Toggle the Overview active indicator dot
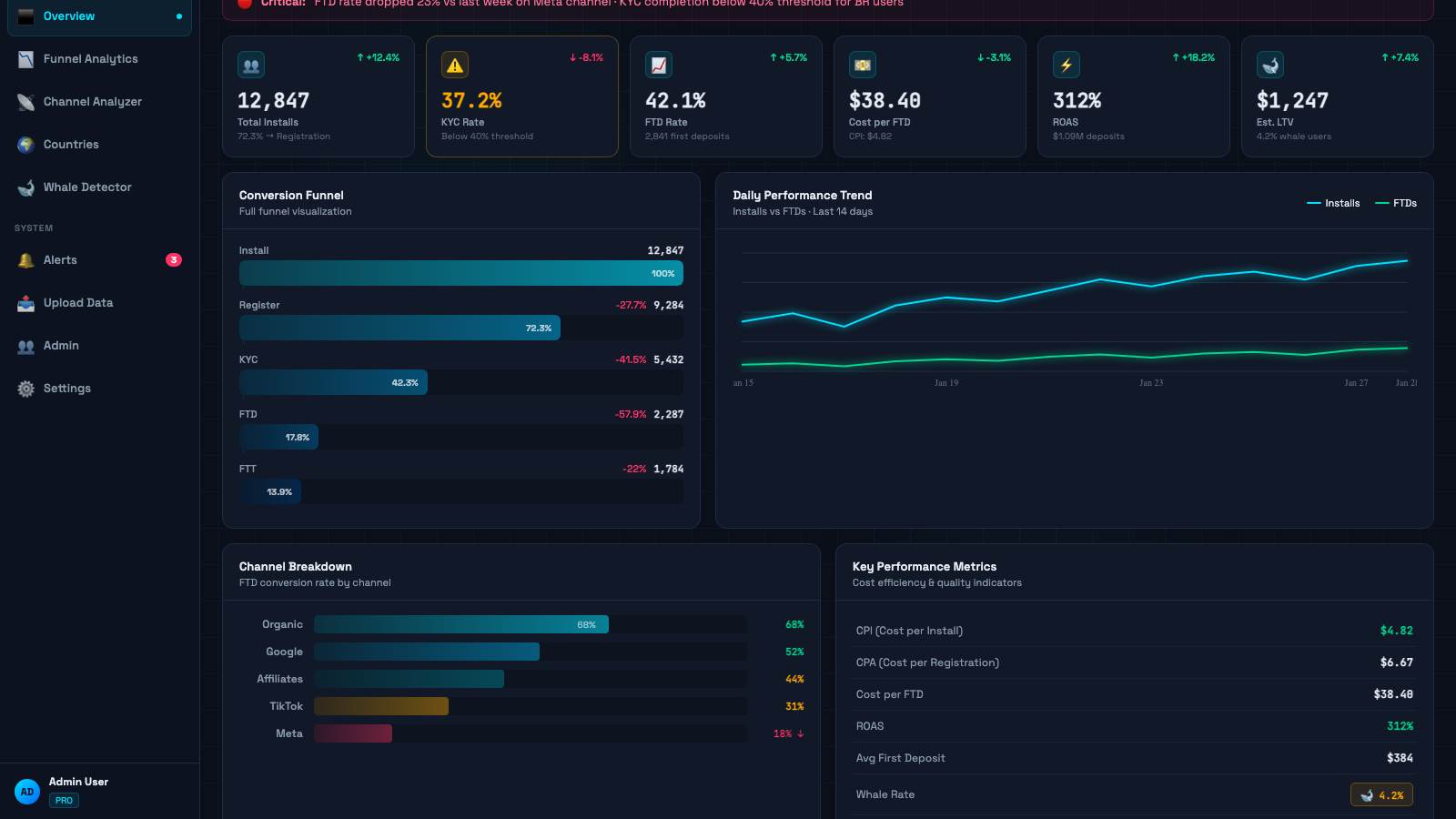This screenshot has width=1456, height=819. tap(180, 15)
